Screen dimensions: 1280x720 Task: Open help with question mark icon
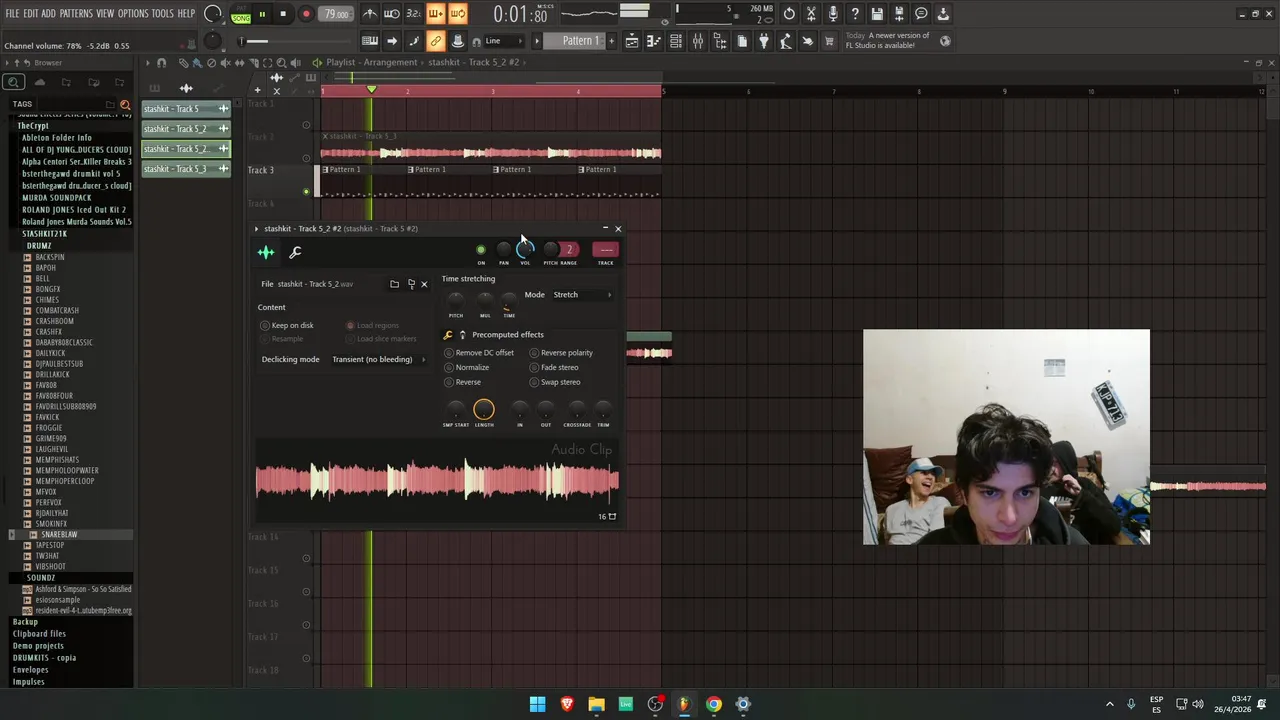tap(855, 14)
